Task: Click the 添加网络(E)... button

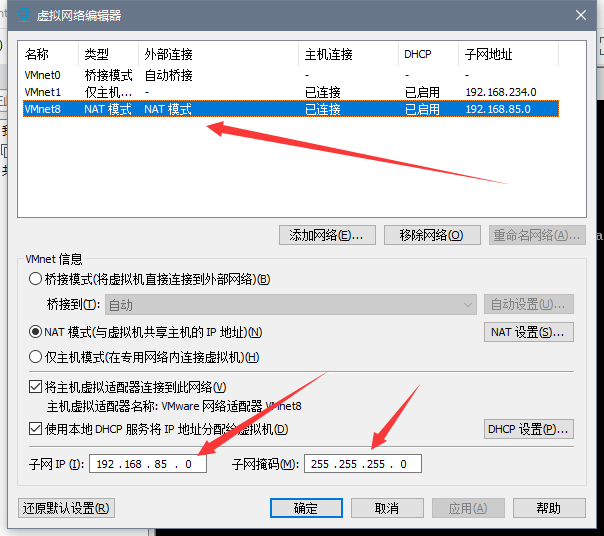Action: point(327,235)
